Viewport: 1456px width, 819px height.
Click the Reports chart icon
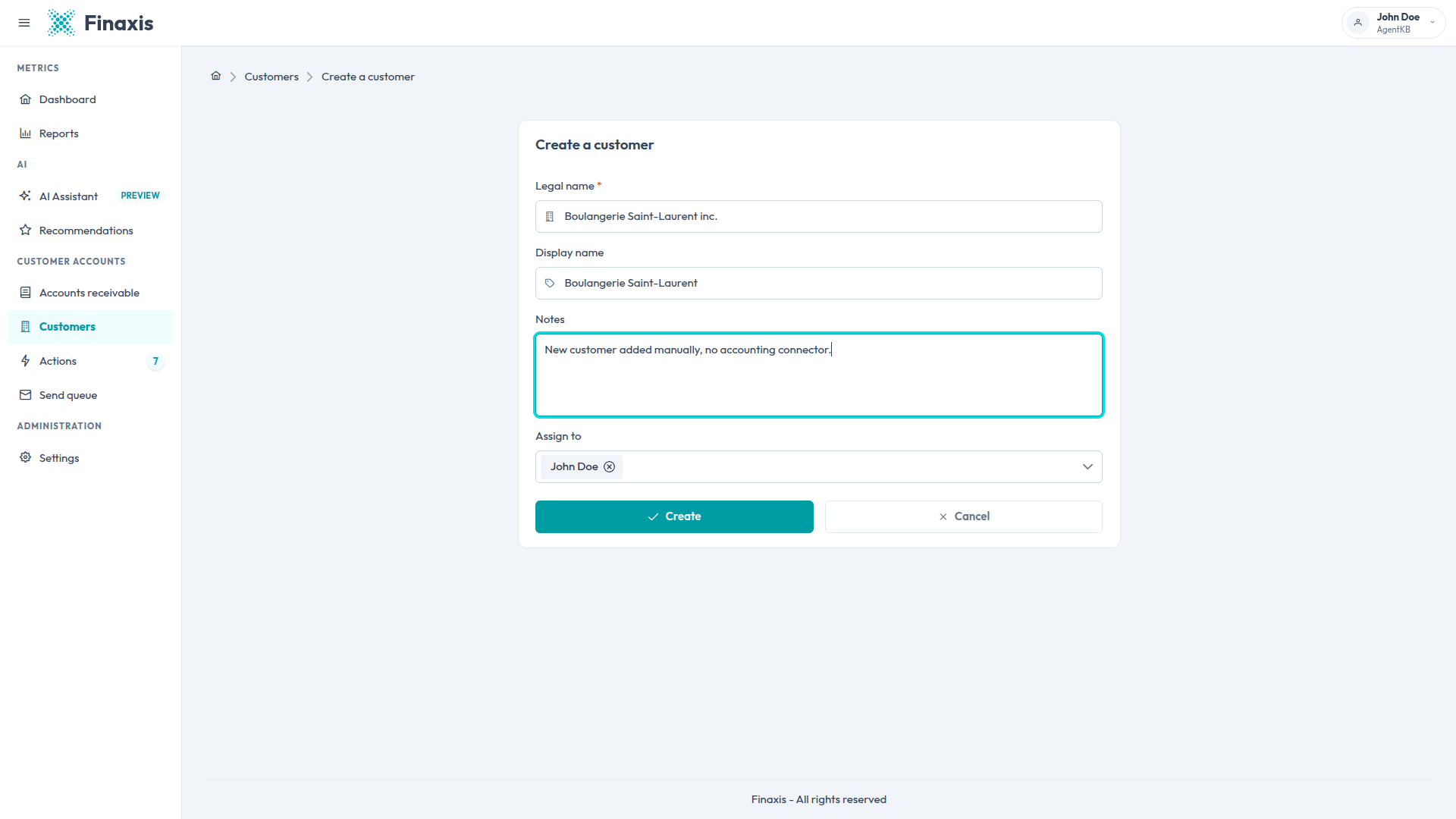26,133
